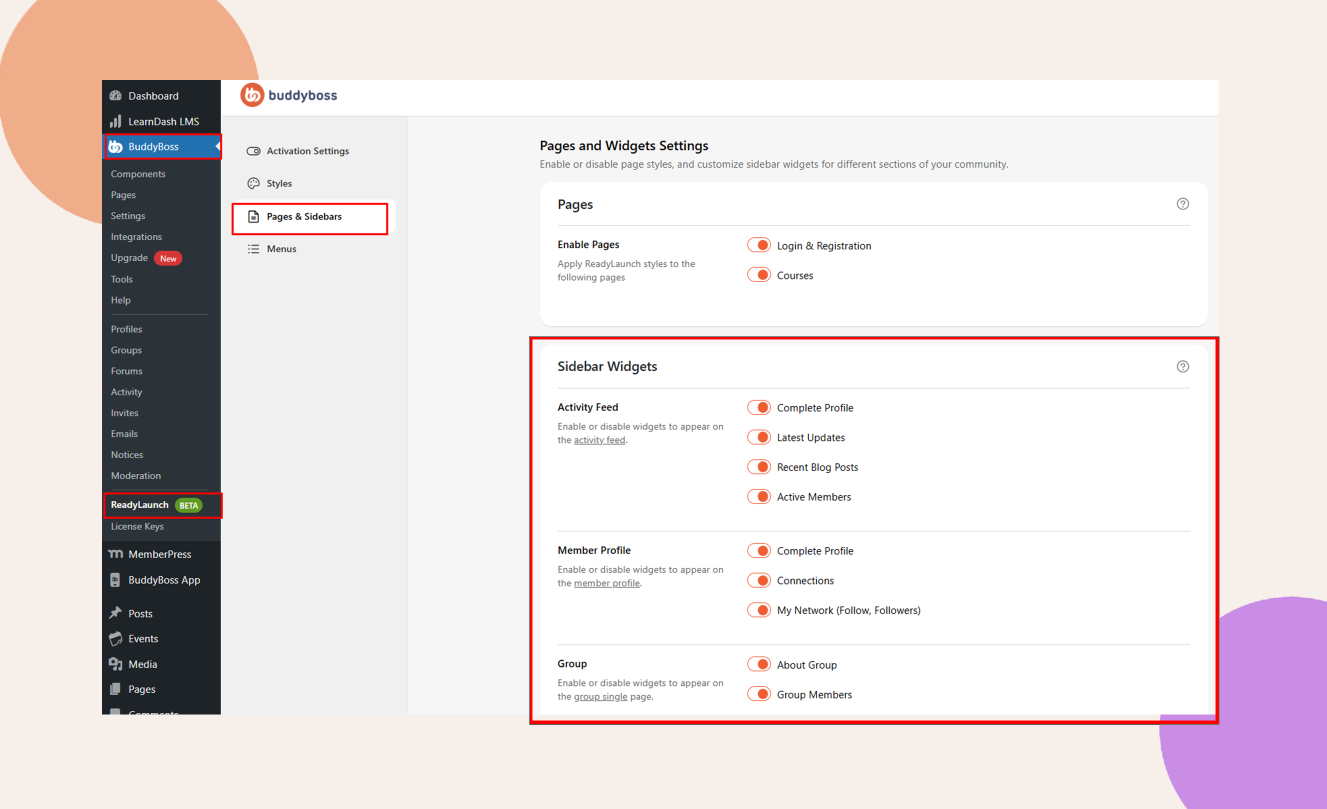Click the green BETA badge
Viewport: 1327px width, 809px height.
coord(189,505)
